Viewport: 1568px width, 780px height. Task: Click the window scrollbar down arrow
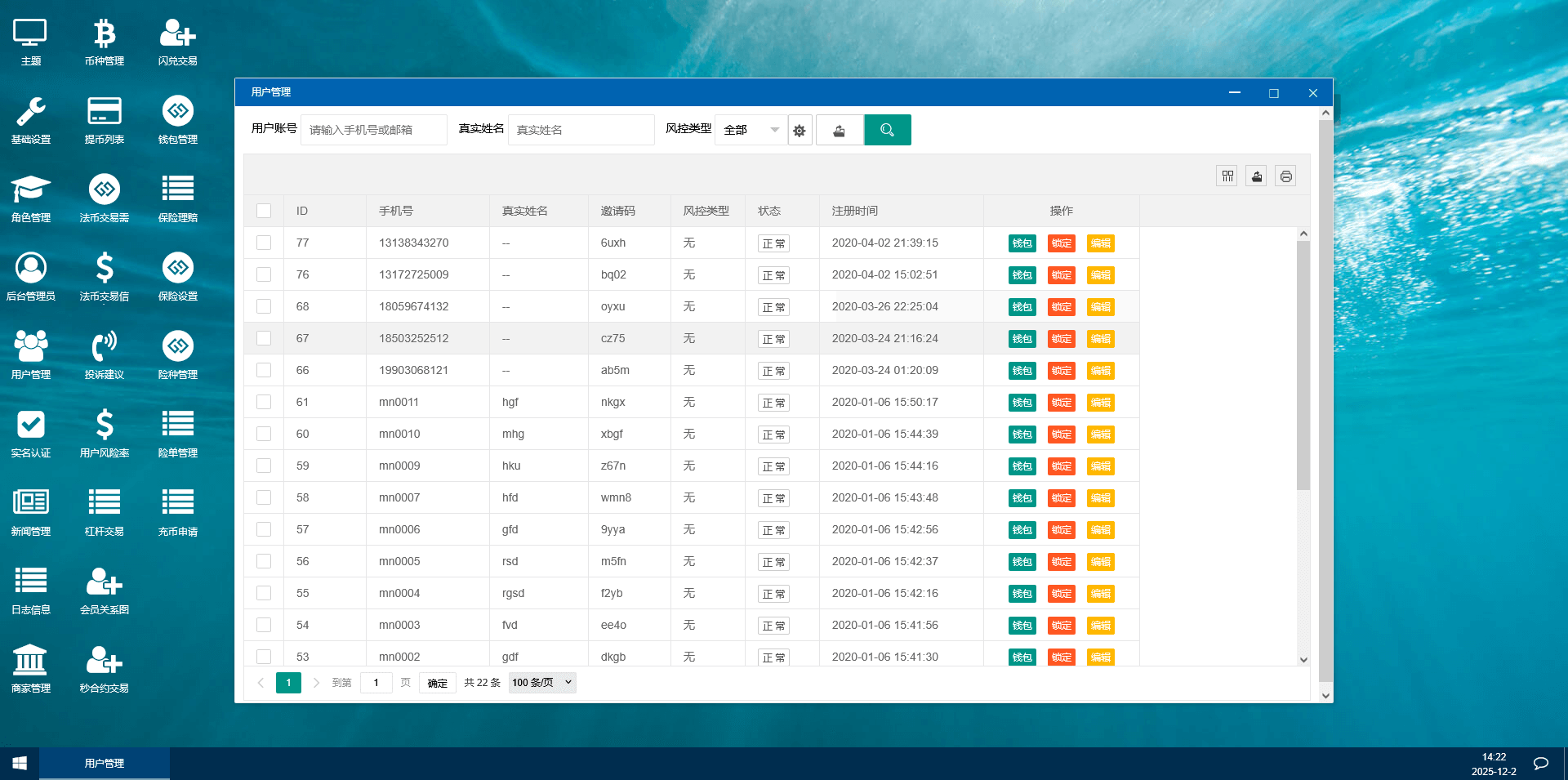[1325, 696]
